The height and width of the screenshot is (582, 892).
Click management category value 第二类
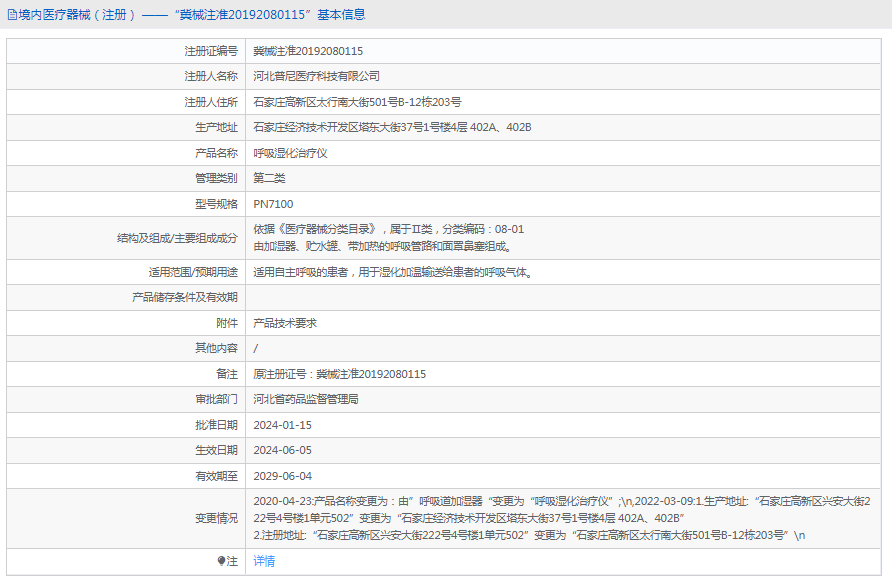click(269, 178)
